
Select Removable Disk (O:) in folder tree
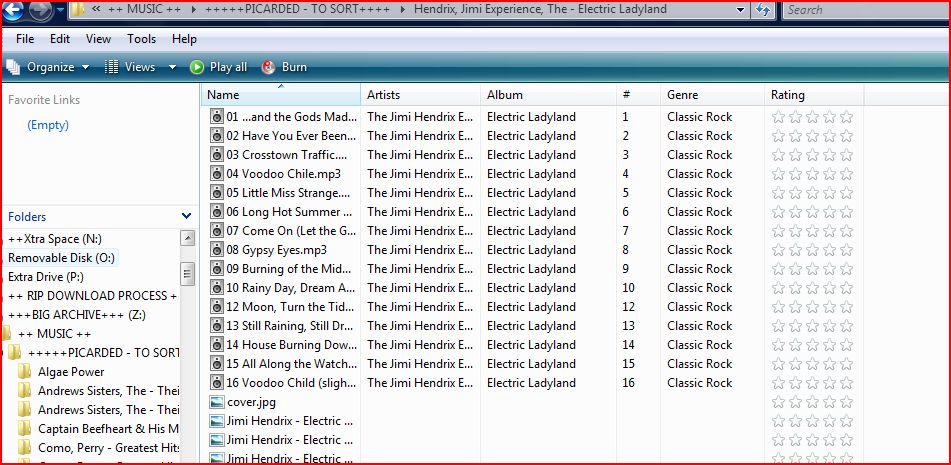pyautogui.click(x=61, y=258)
